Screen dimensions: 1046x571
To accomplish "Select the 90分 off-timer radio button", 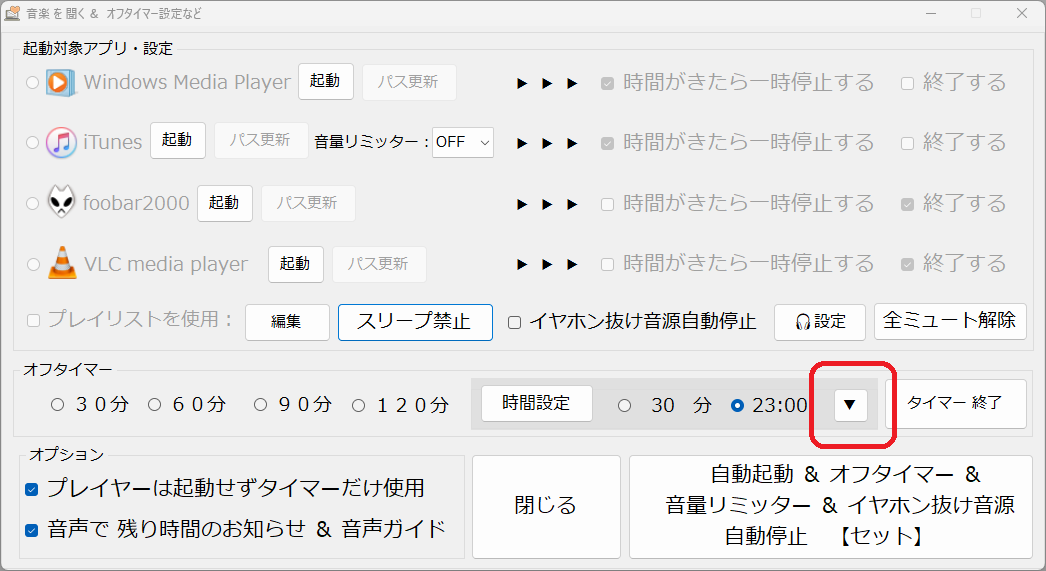I will point(260,404).
